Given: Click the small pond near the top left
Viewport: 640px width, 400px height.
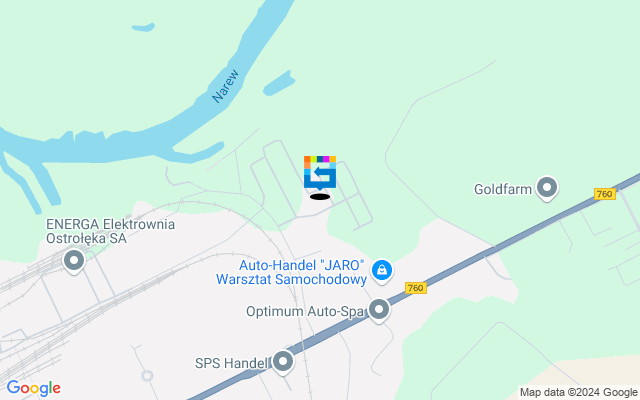Looking at the screenshot, I should (143, 27).
